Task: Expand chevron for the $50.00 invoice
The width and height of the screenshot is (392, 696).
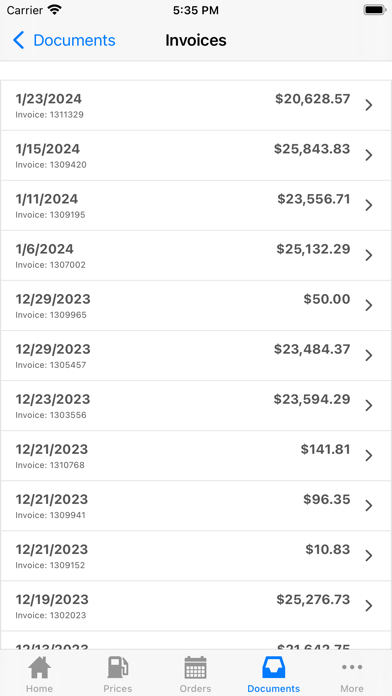Action: (368, 305)
